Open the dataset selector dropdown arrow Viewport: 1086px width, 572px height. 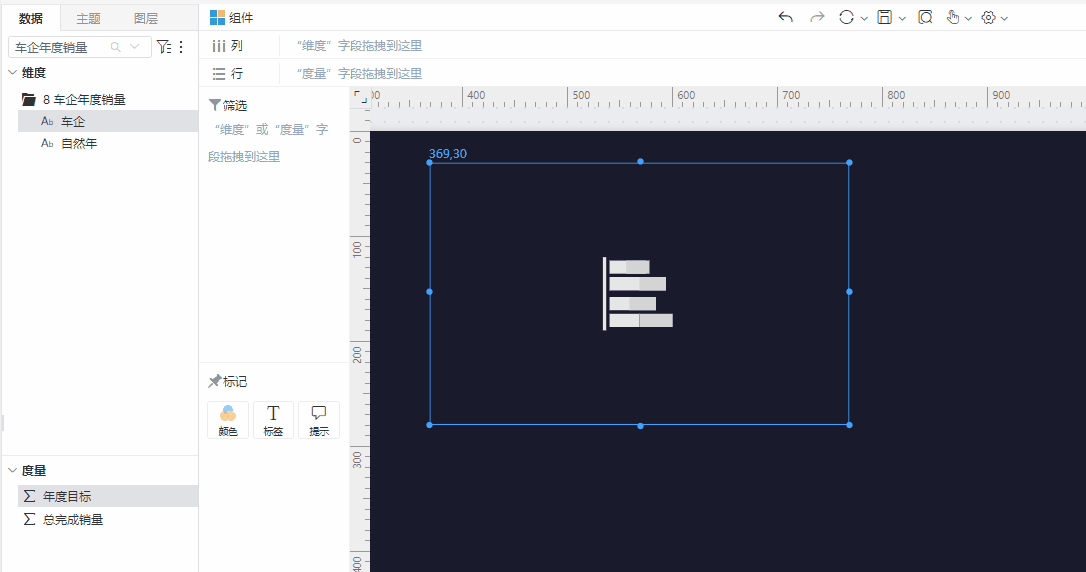[134, 47]
